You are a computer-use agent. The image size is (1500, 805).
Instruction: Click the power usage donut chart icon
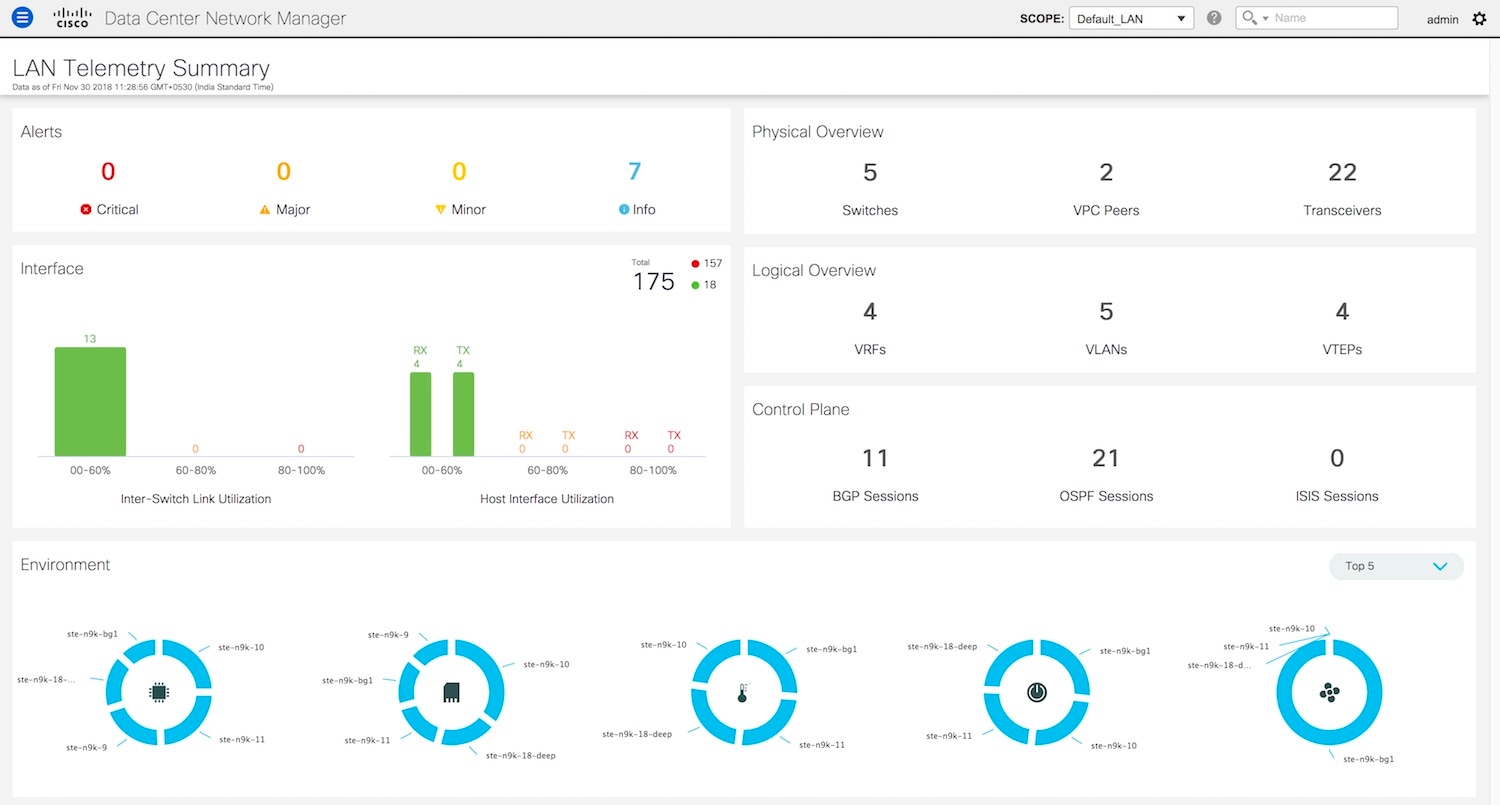1037,691
